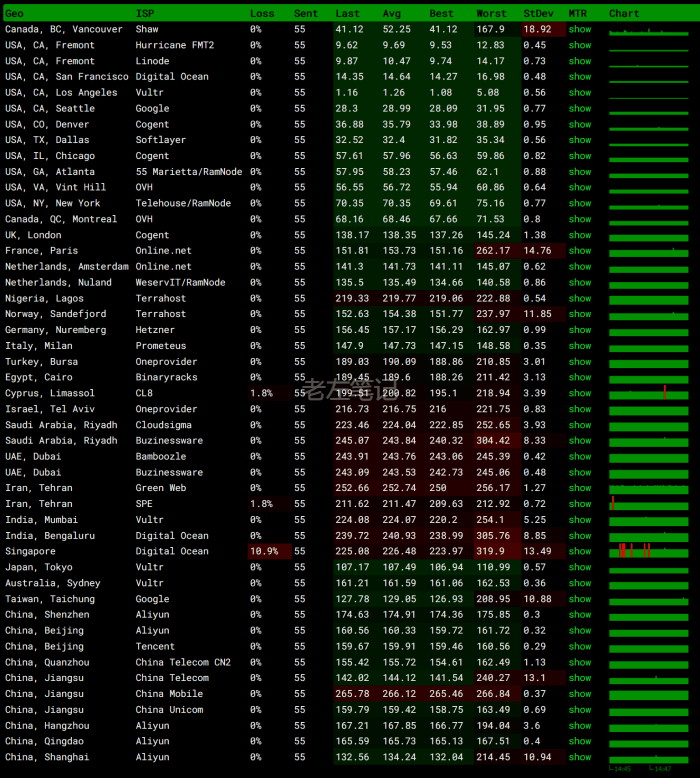The height and width of the screenshot is (778, 700).
Task: Select the 'Italy, Milan' geo cell
Action: (39, 346)
